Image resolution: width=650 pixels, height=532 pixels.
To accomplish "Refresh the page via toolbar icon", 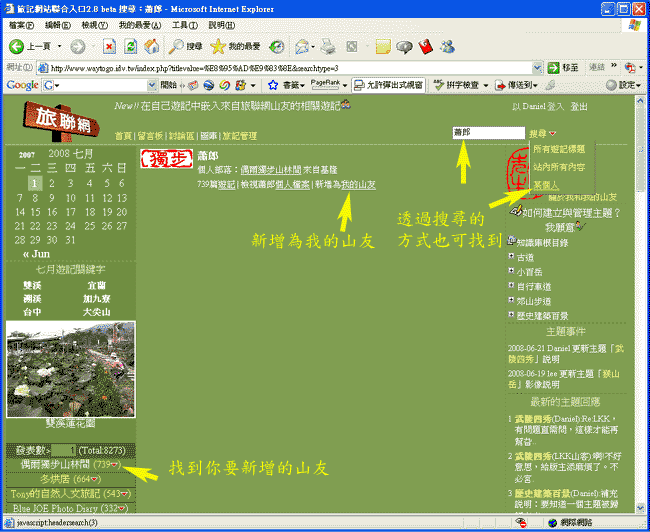I will (x=130, y=47).
